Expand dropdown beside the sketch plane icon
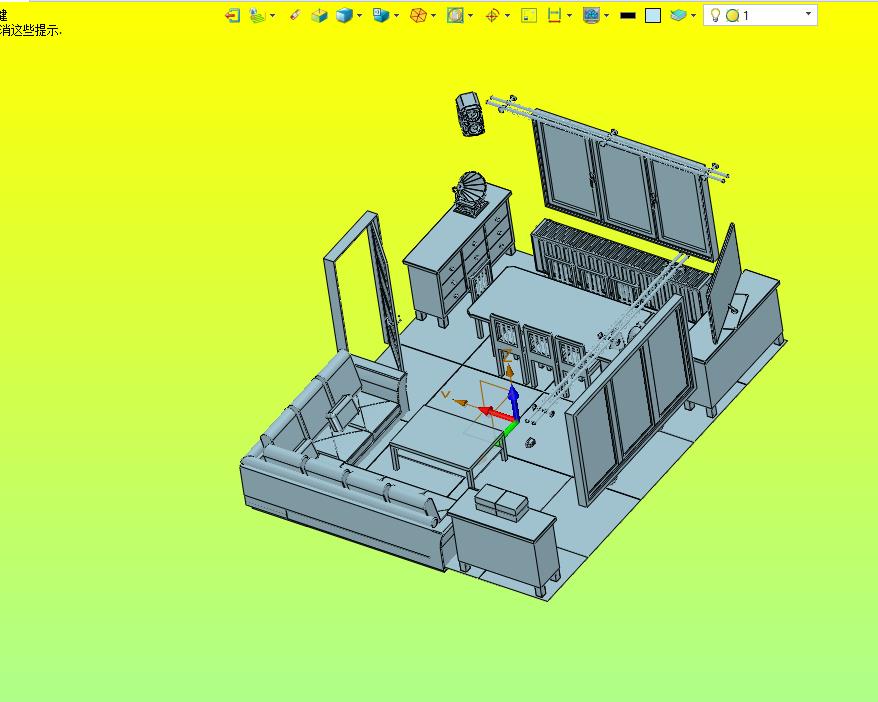The width and height of the screenshot is (878, 702). [x=273, y=16]
